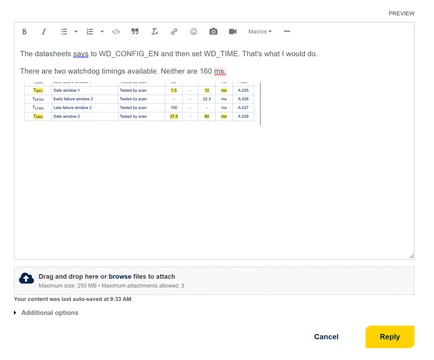Click the 'Safe window 1' table row
This screenshot has width=434, height=360.
tap(139, 90)
